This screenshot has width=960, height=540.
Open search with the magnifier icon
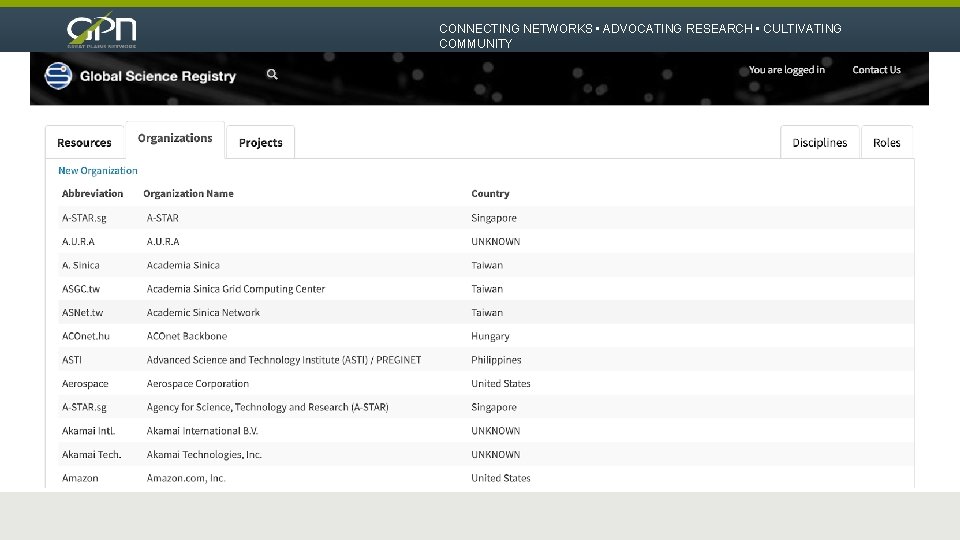click(x=272, y=75)
